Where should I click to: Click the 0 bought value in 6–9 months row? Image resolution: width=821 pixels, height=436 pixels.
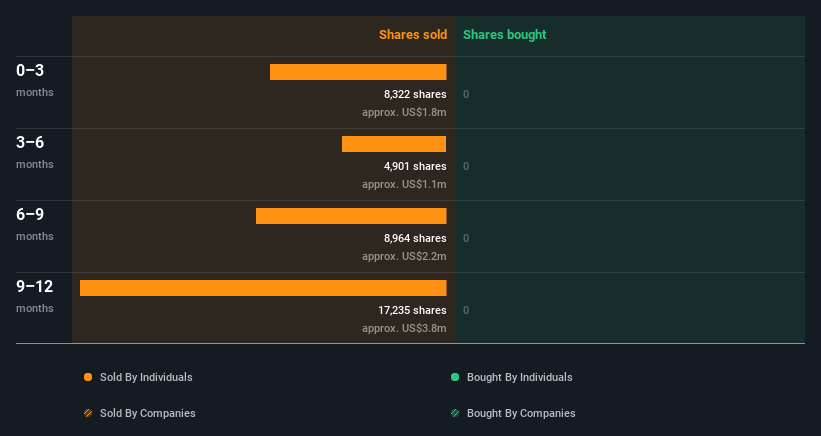466,238
